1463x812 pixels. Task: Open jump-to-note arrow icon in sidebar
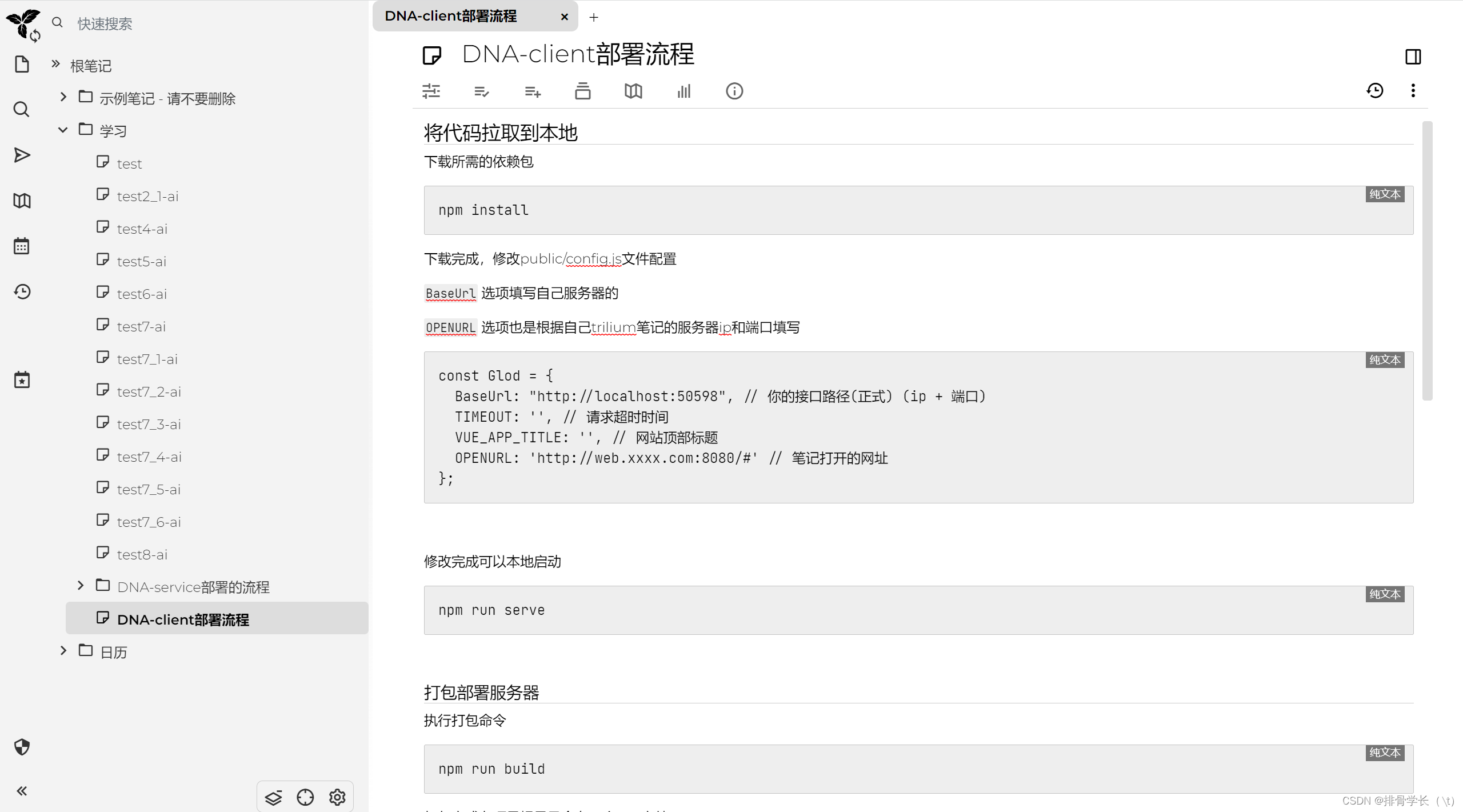(22, 155)
